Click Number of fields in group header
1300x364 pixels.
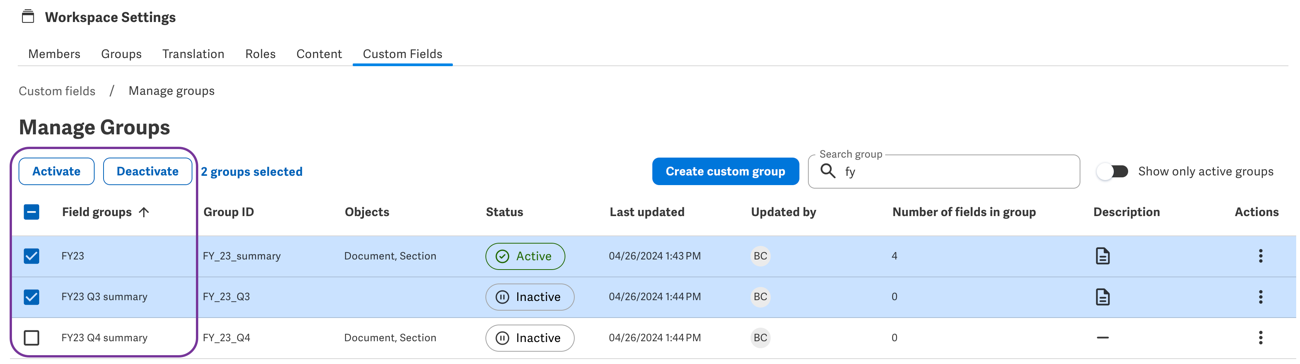(x=964, y=212)
